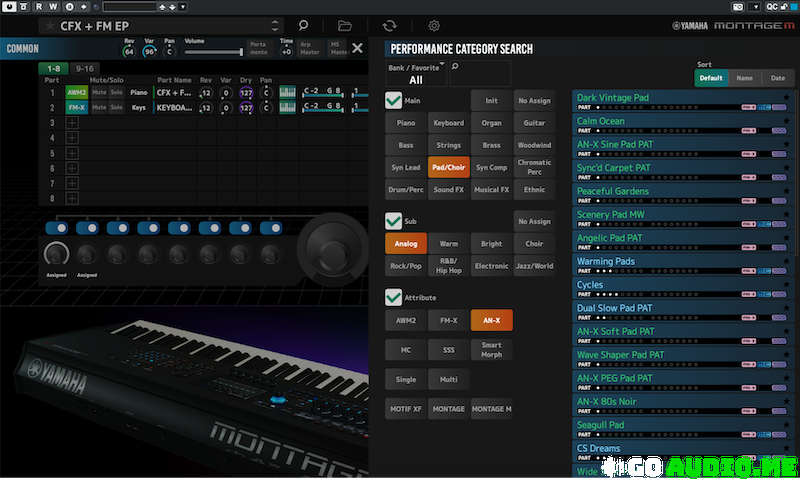The width and height of the screenshot is (800, 480).
Task: Adjust the Common Volume slider
Action: 212,50
